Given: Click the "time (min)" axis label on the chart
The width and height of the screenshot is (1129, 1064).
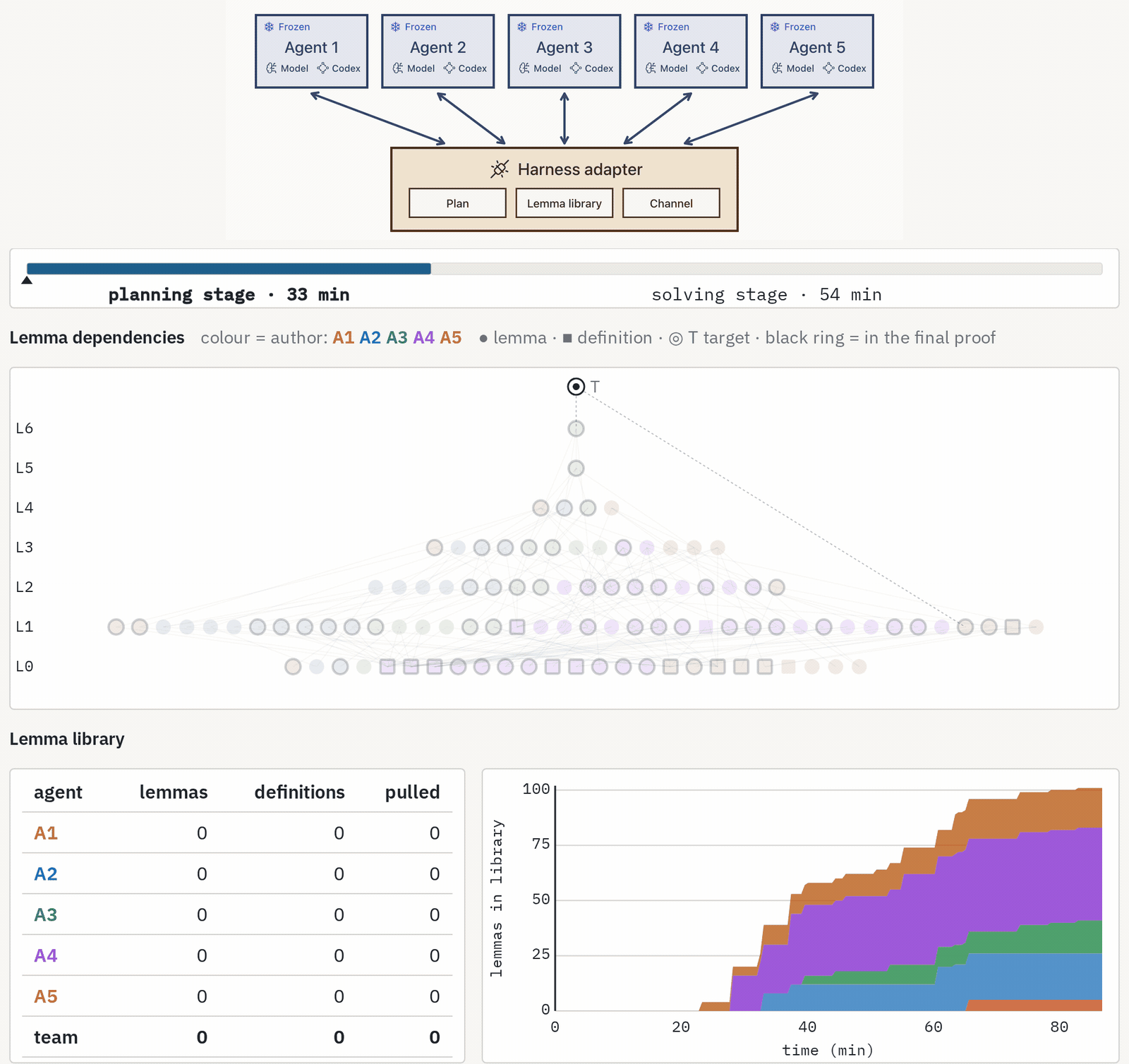Looking at the screenshot, I should click(x=828, y=1051).
